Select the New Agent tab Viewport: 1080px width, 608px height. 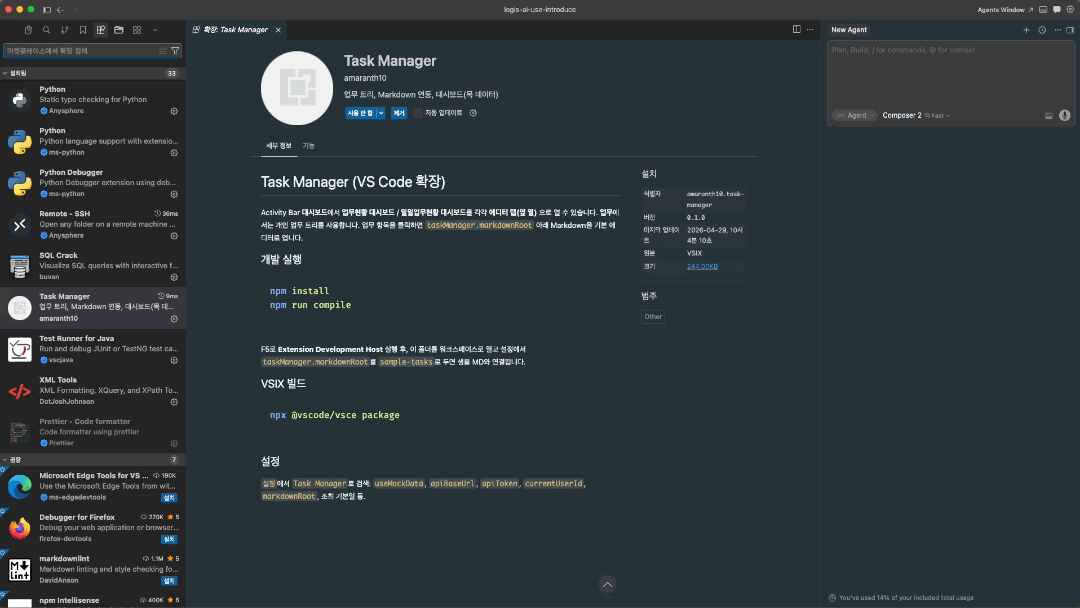click(x=849, y=30)
